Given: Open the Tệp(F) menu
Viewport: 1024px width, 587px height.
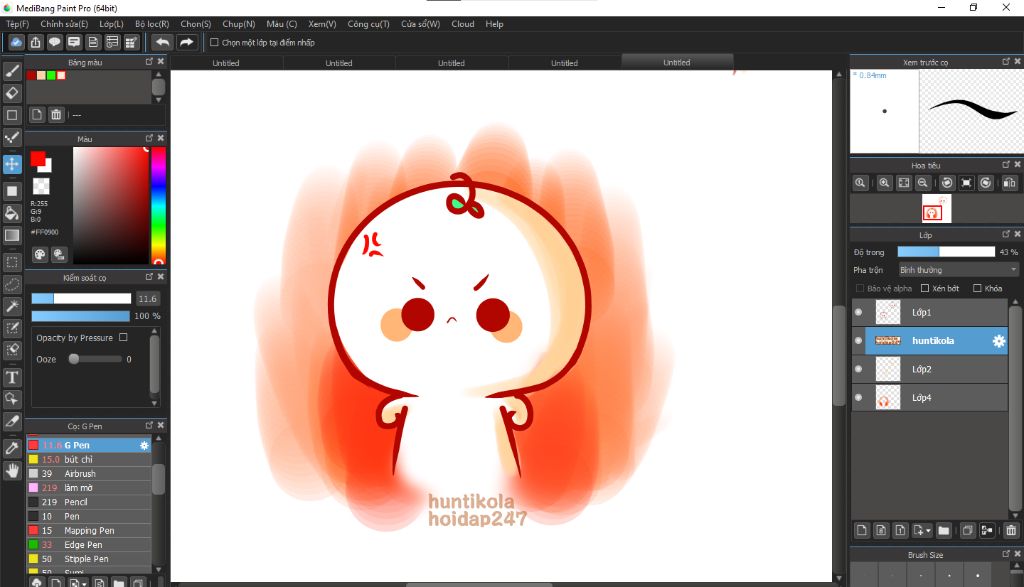Looking at the screenshot, I should pos(18,24).
